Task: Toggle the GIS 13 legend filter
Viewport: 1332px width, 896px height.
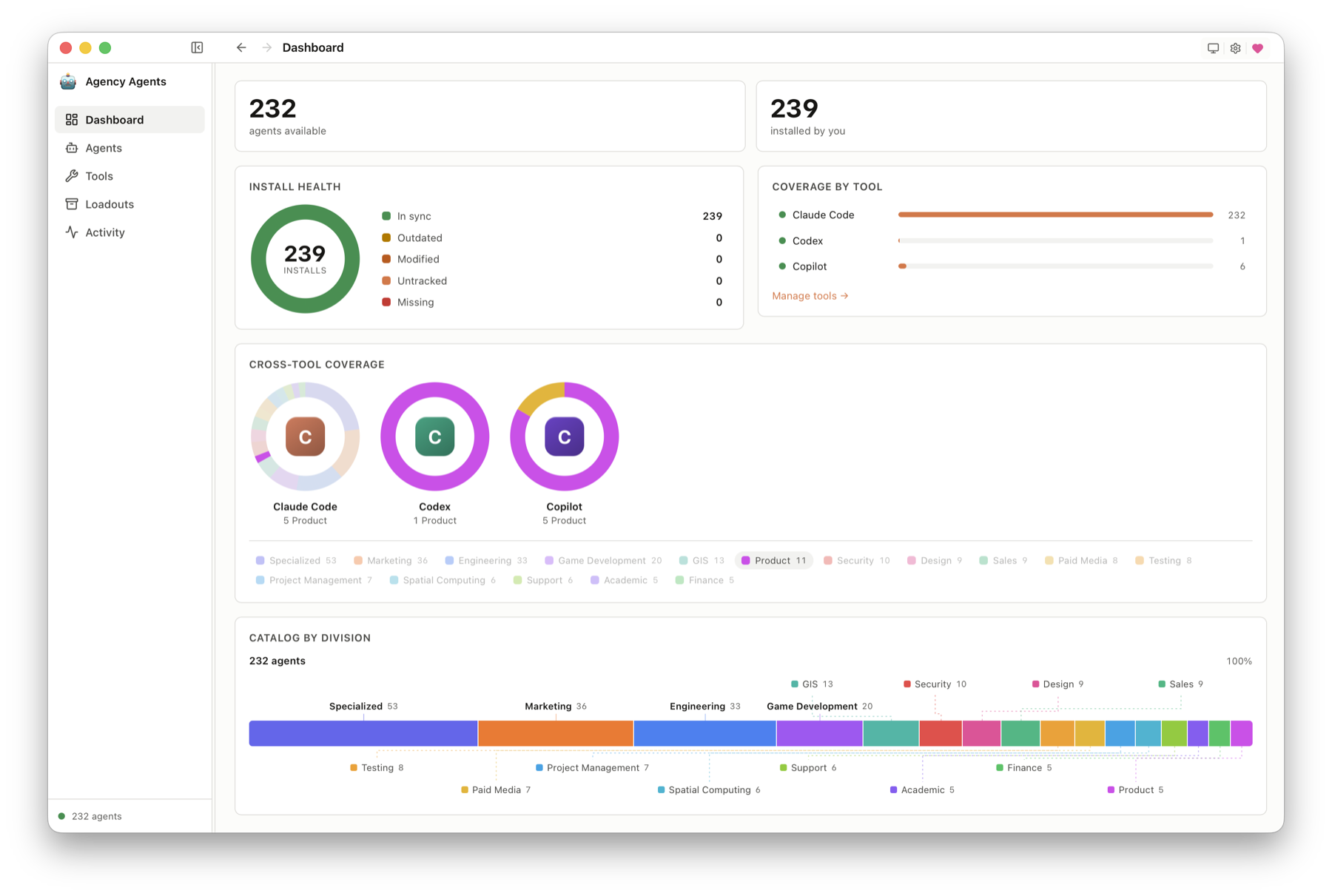Action: (702, 561)
